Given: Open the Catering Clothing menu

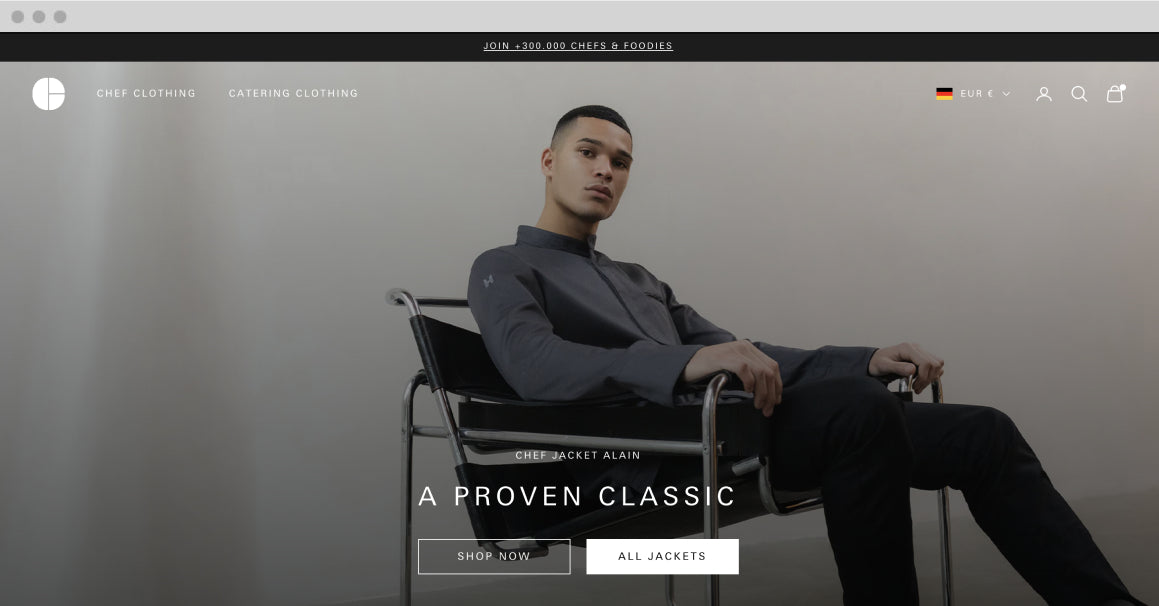Looking at the screenshot, I should (x=293, y=94).
